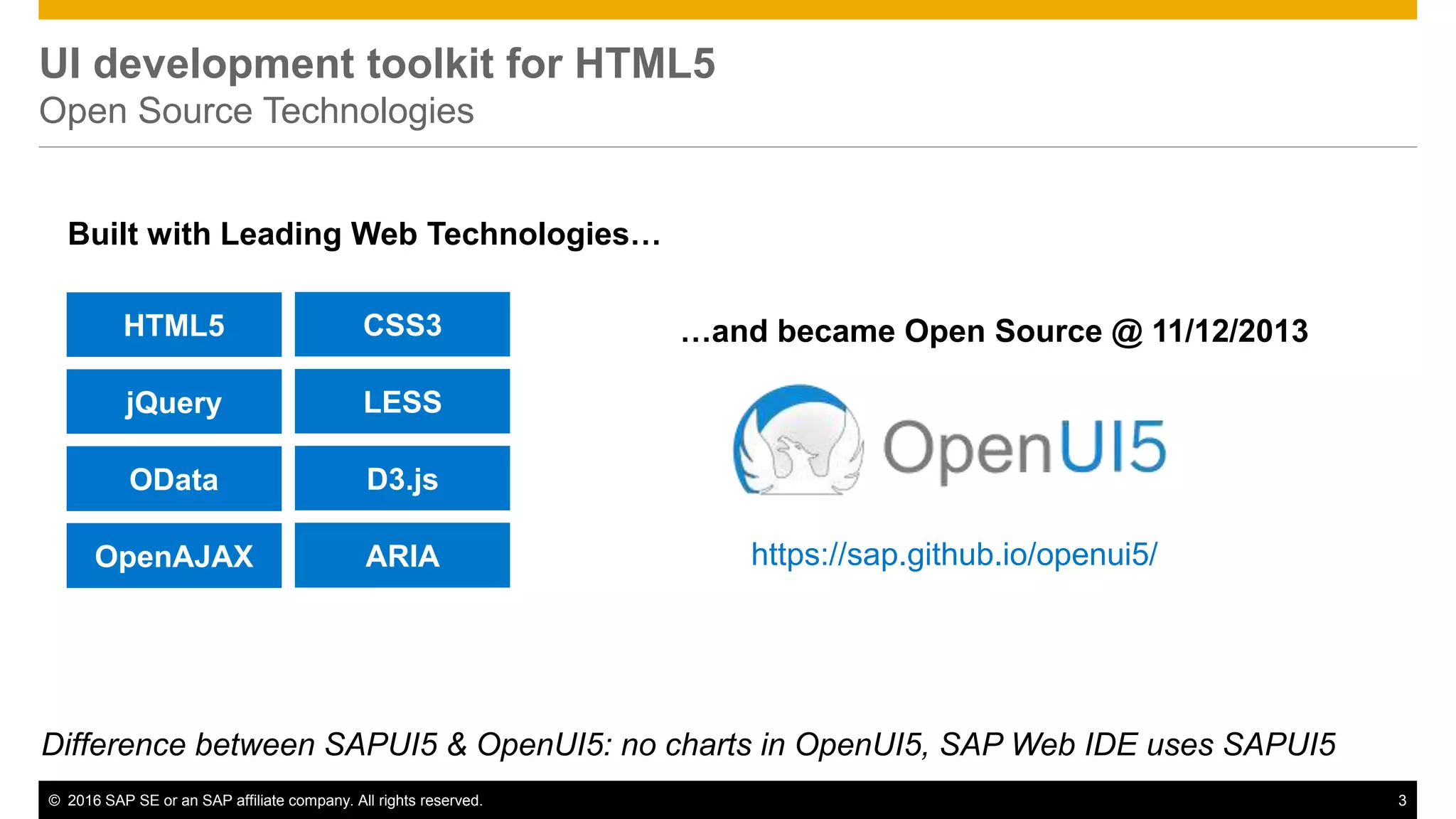This screenshot has height=819, width=1456.
Task: Click the D3.js technology box
Action: pyautogui.click(x=402, y=478)
